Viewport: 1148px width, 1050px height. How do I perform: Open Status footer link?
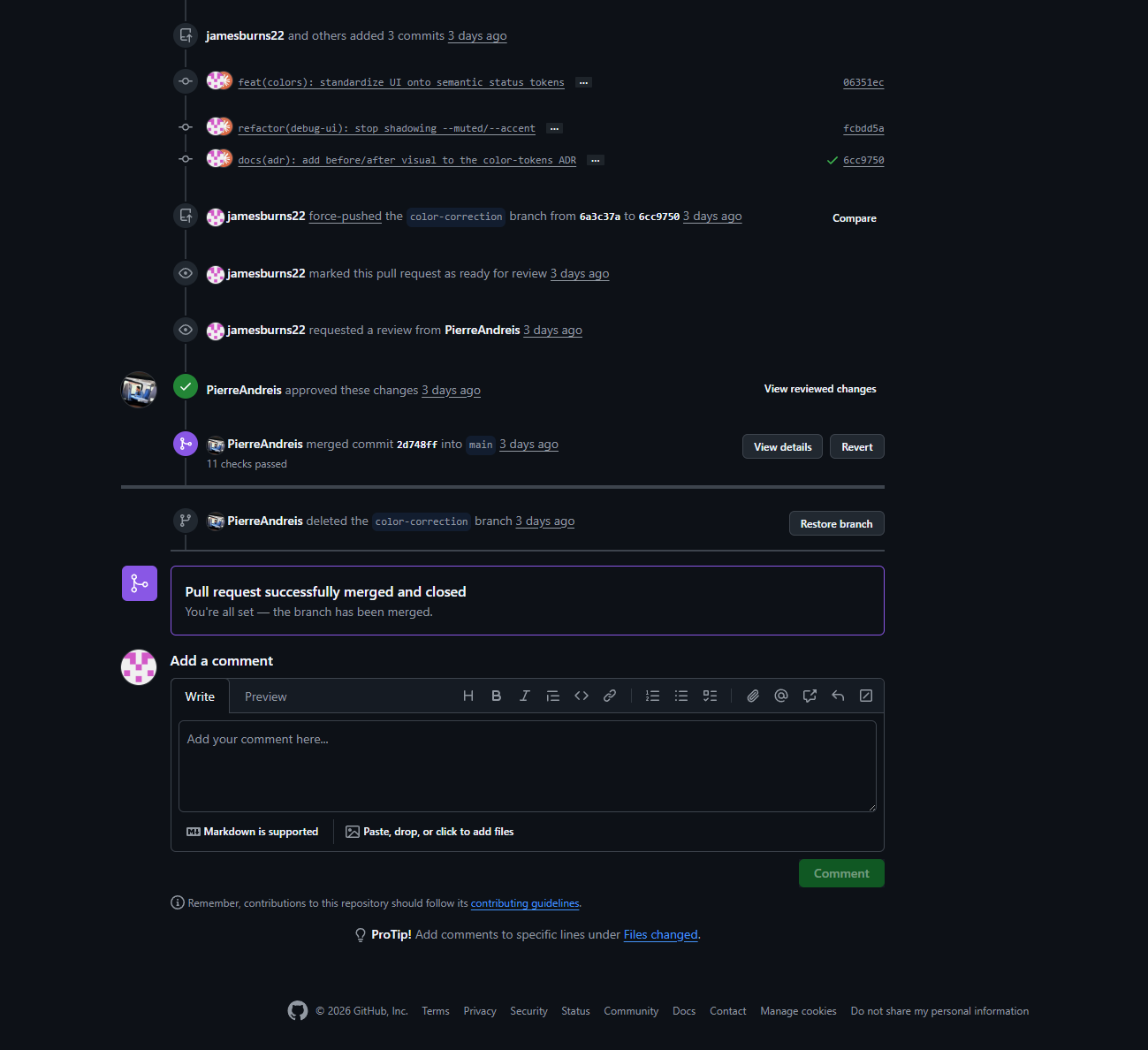pyautogui.click(x=575, y=1011)
